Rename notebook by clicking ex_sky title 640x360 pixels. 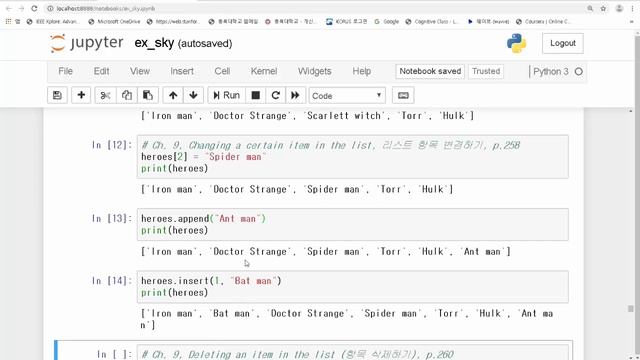click(154, 43)
